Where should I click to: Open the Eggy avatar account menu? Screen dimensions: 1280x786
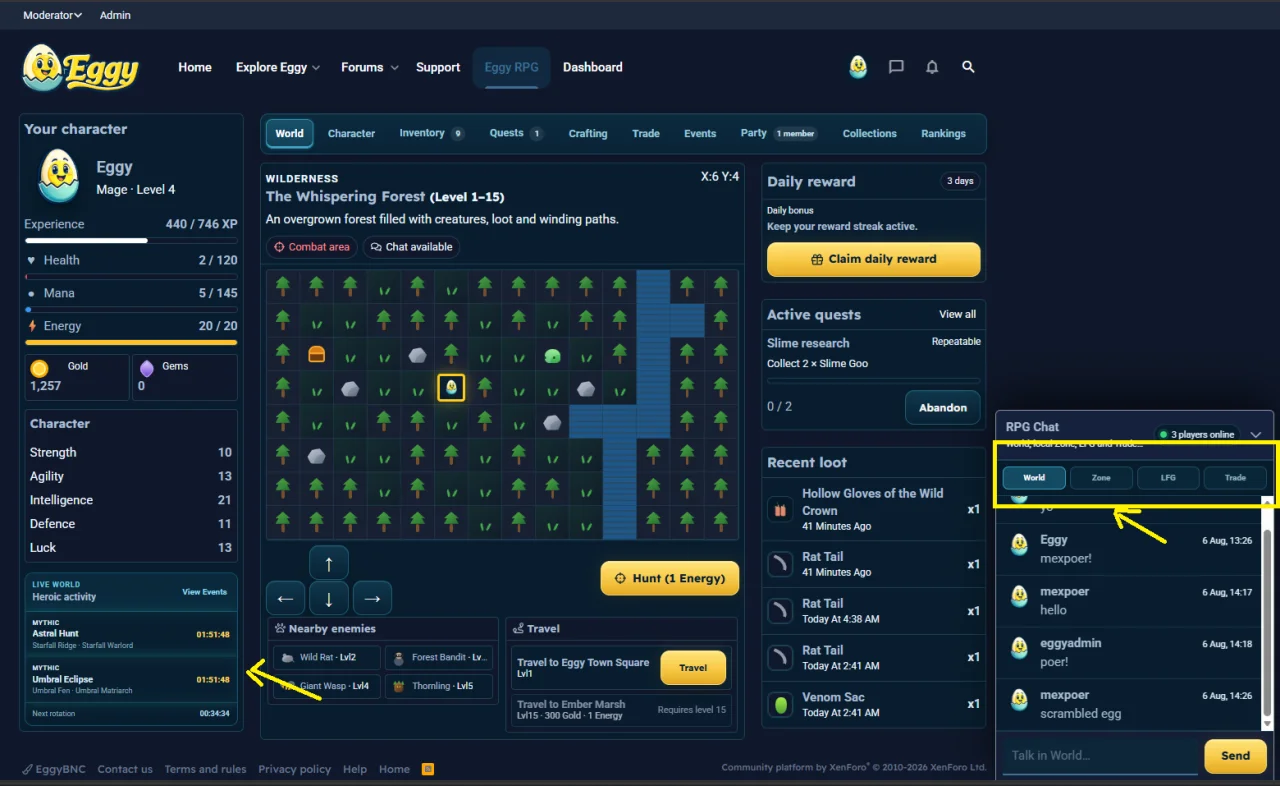click(858, 67)
